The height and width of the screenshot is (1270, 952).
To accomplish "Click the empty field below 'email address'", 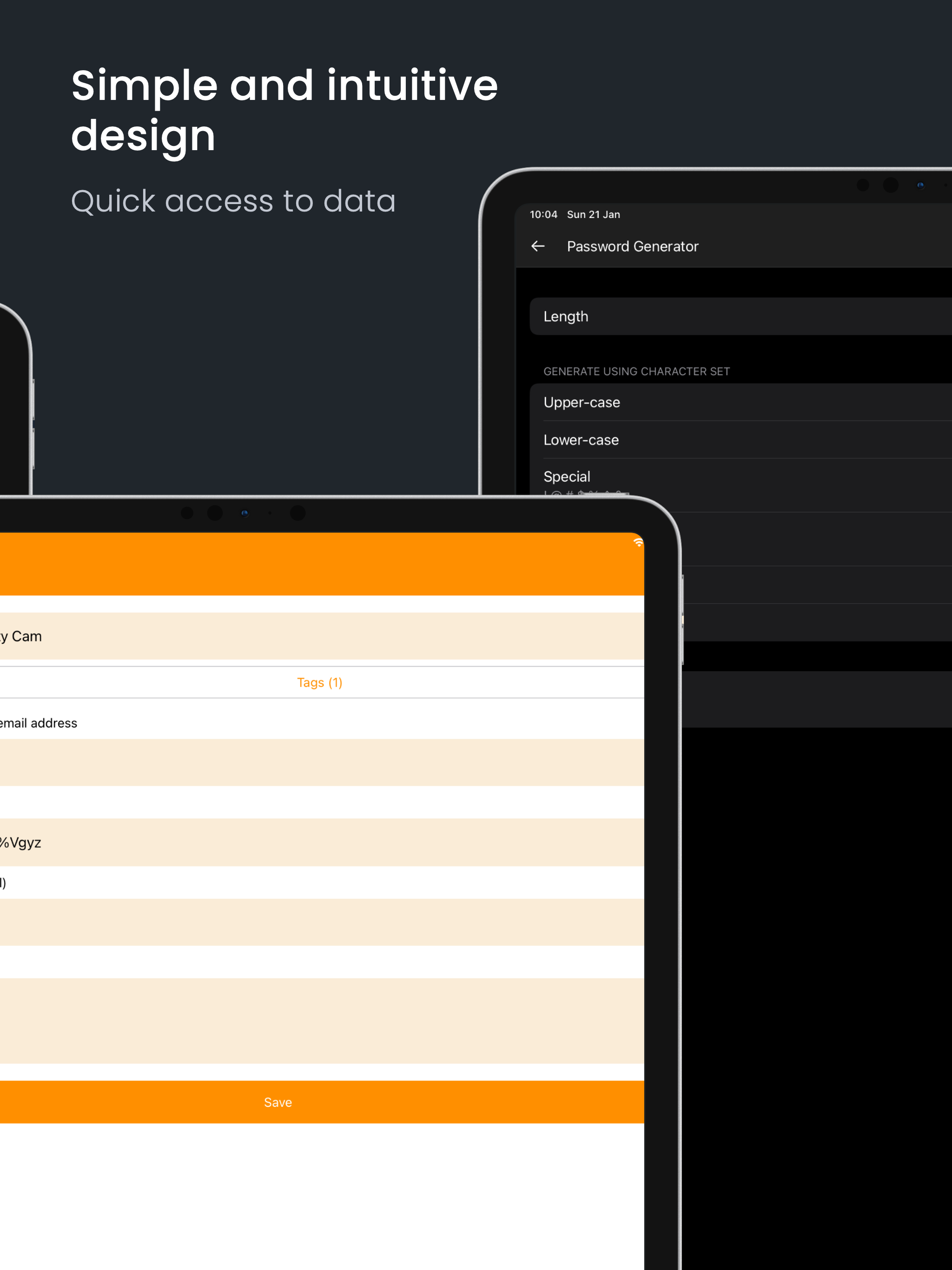I will pos(322,762).
